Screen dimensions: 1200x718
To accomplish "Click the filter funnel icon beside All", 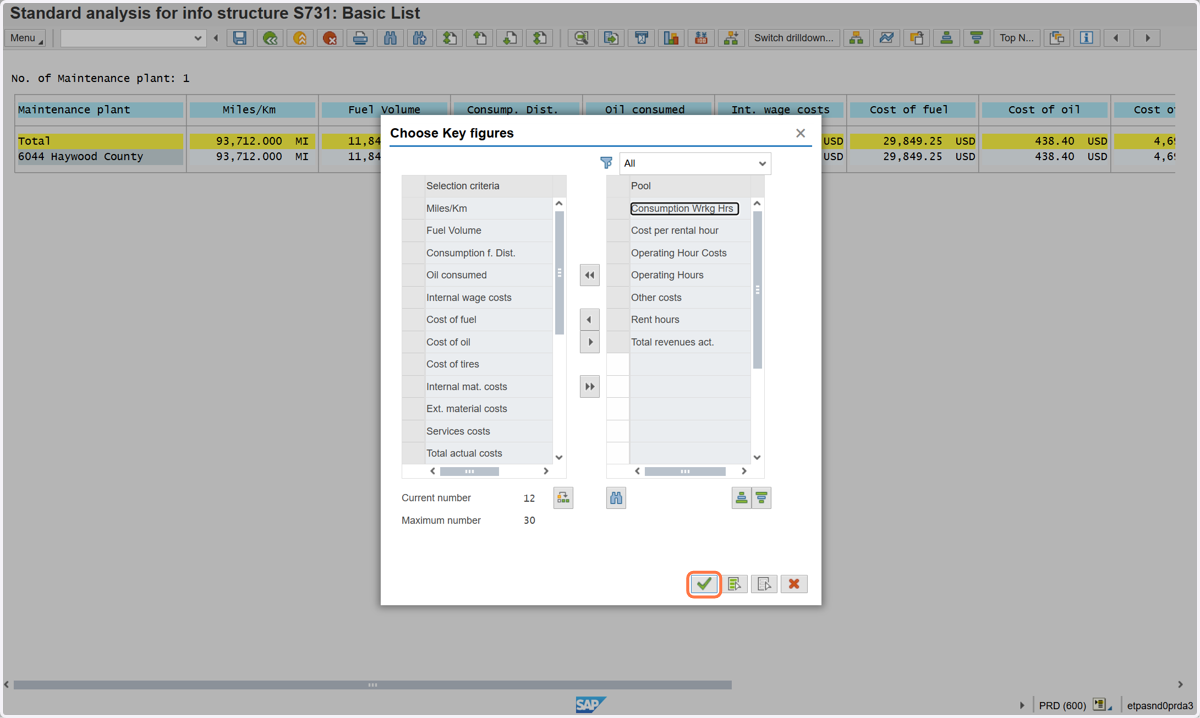I will 606,163.
